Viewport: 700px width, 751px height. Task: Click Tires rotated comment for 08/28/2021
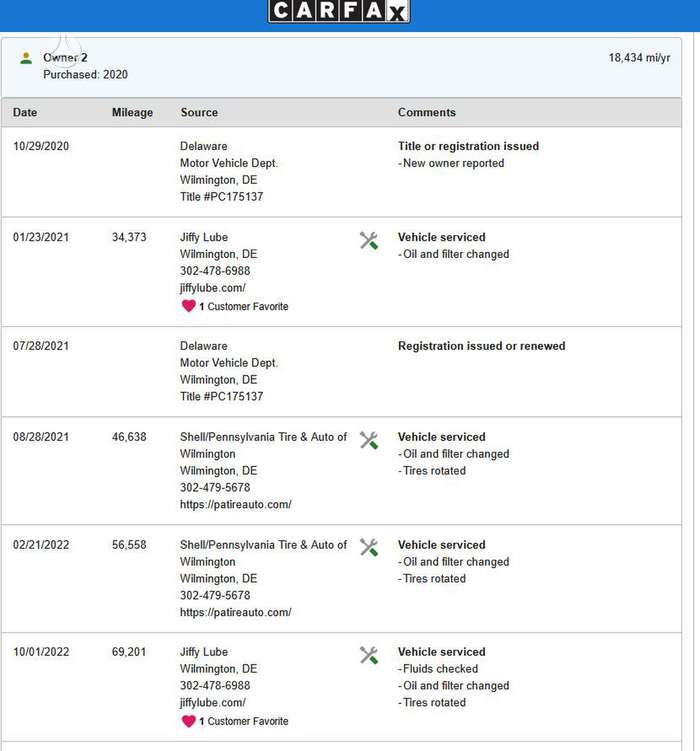(x=432, y=471)
